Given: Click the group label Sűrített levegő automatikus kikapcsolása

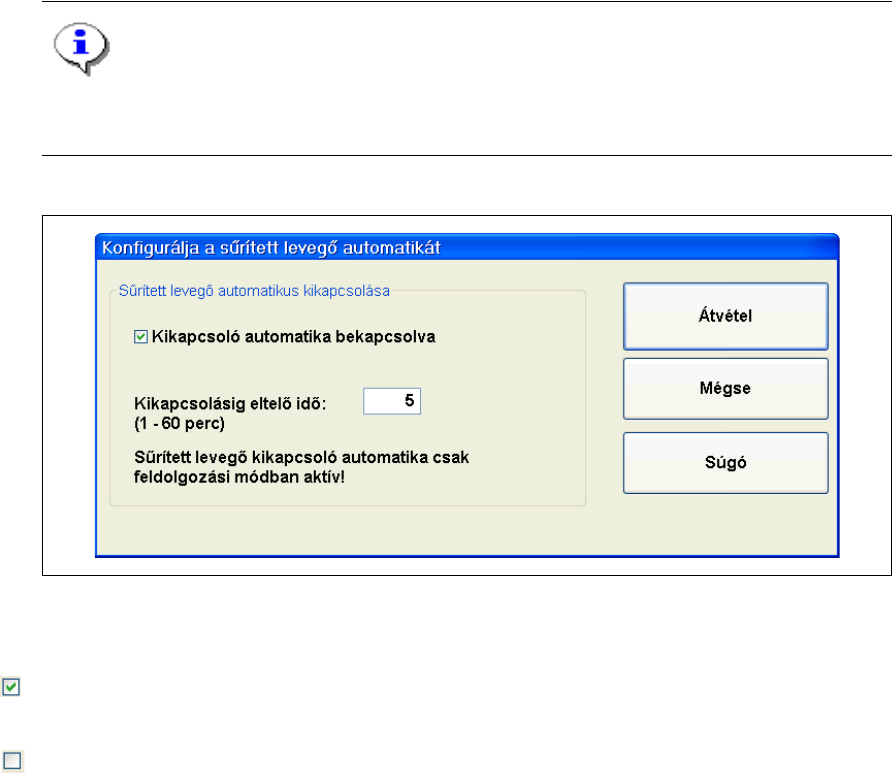Looking at the screenshot, I should [254, 291].
